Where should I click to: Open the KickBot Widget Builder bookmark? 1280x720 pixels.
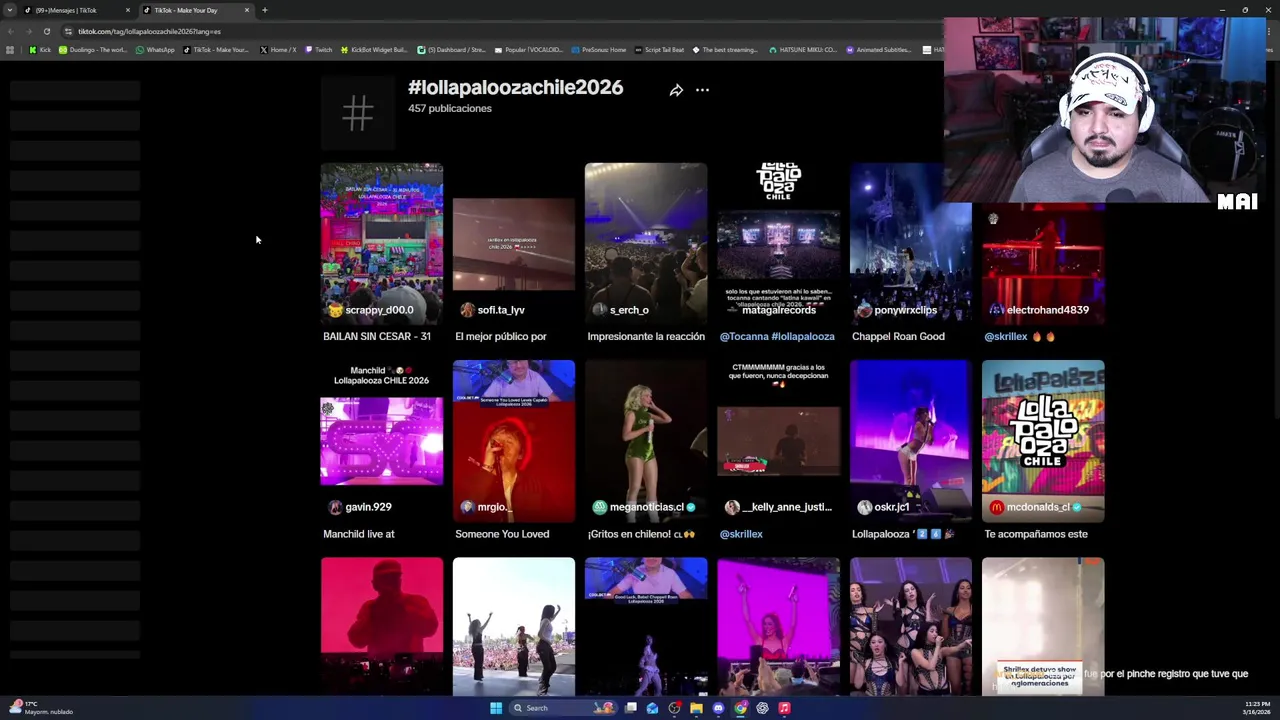coord(375,49)
